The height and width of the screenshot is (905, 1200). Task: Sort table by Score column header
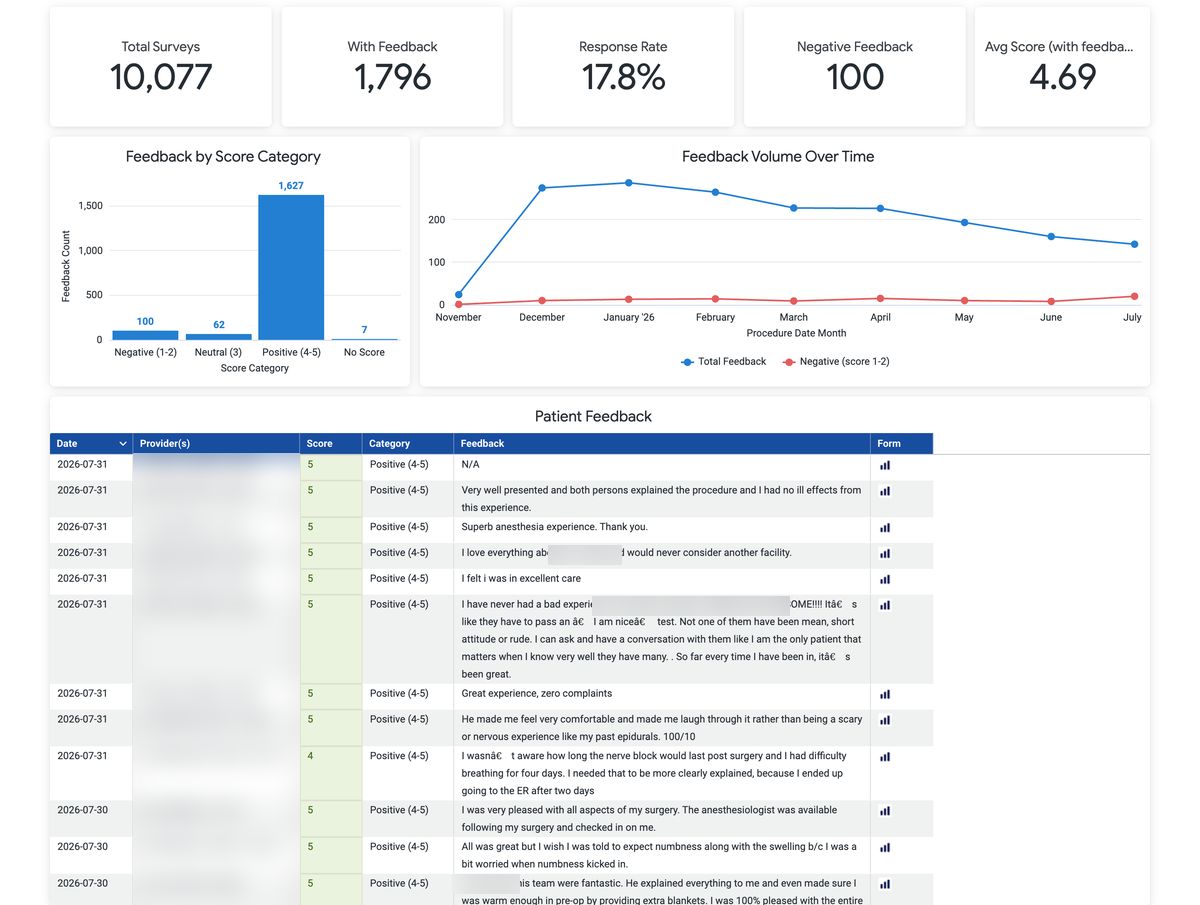click(330, 443)
